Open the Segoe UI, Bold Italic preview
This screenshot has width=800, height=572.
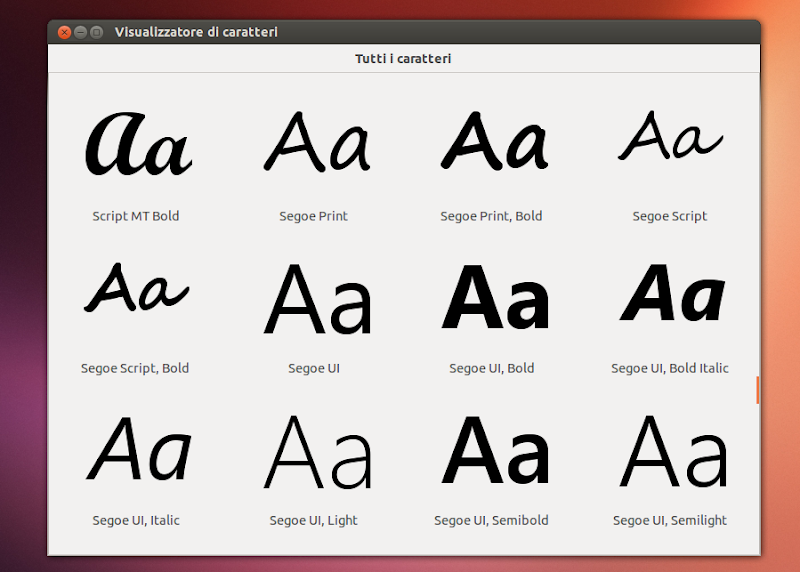tap(672, 292)
